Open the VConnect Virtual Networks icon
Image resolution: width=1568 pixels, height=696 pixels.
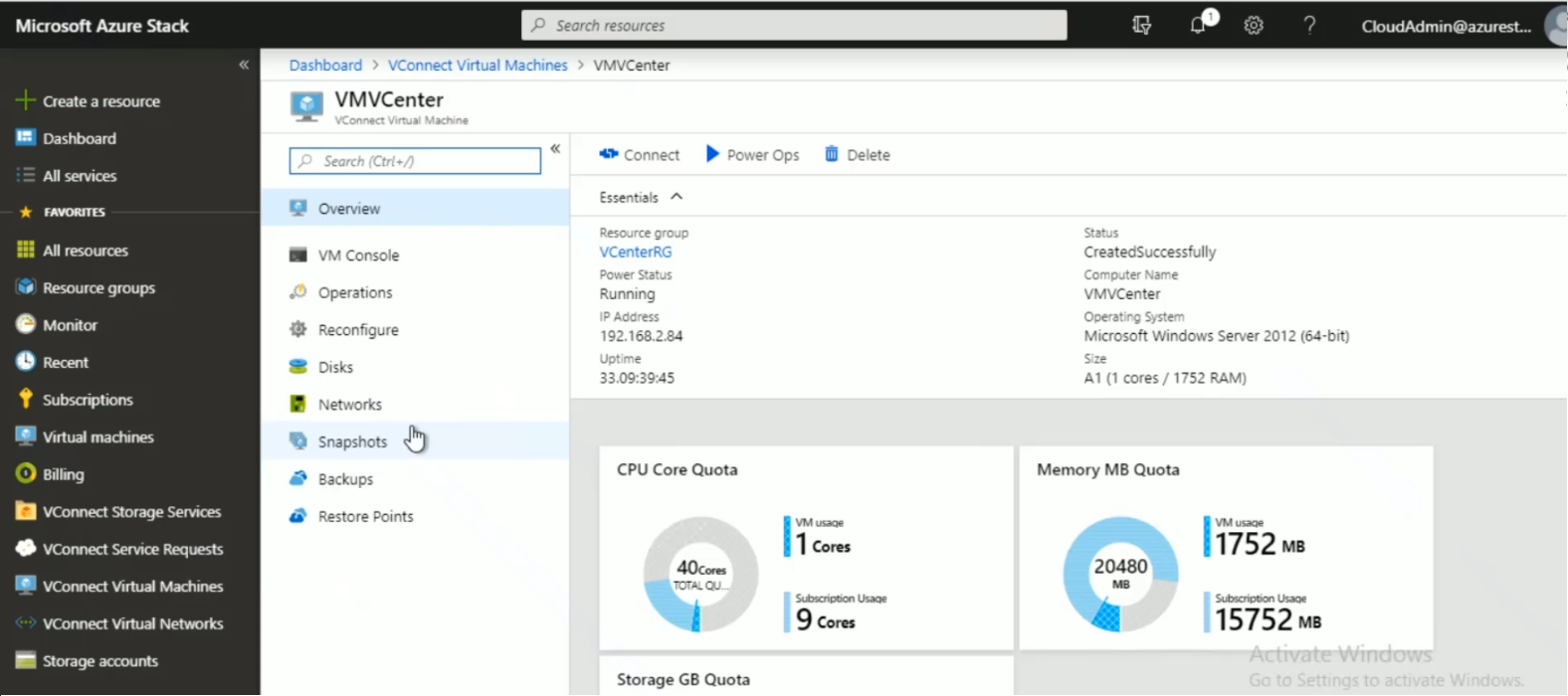point(26,622)
